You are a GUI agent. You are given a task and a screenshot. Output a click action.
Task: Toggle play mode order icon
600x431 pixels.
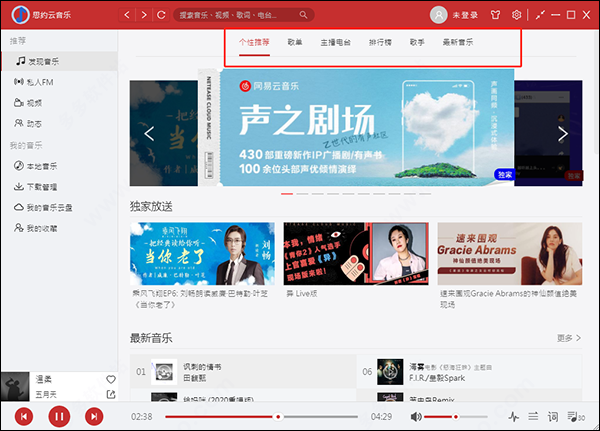click(533, 416)
